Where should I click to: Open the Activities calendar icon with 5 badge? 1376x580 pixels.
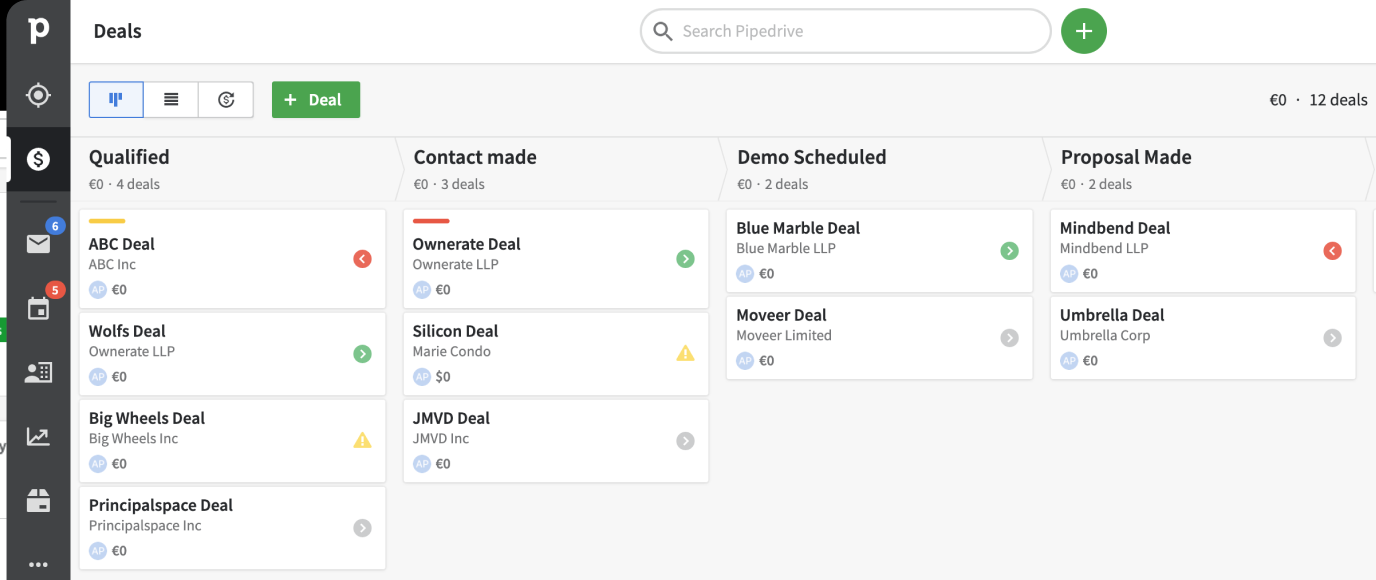tap(38, 308)
